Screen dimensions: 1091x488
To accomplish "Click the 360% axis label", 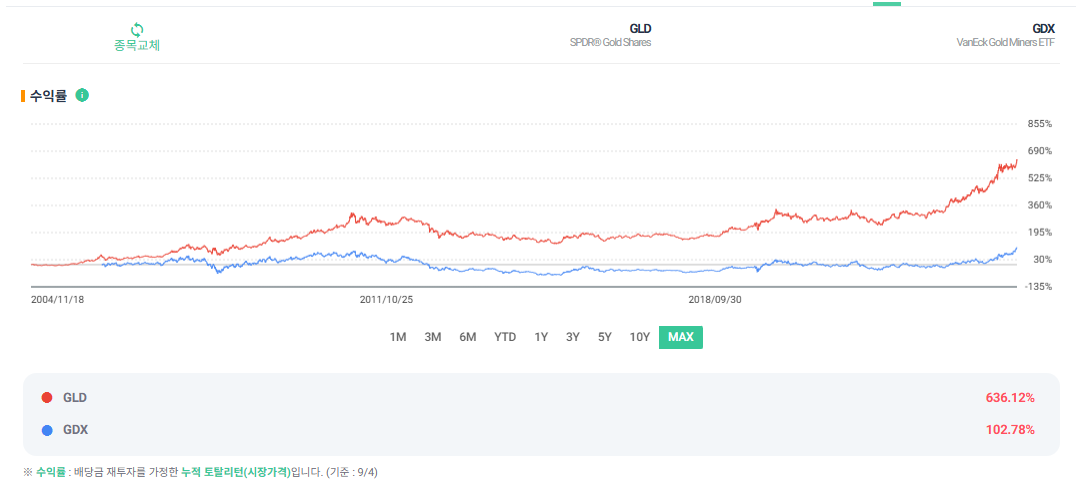I will point(1040,205).
